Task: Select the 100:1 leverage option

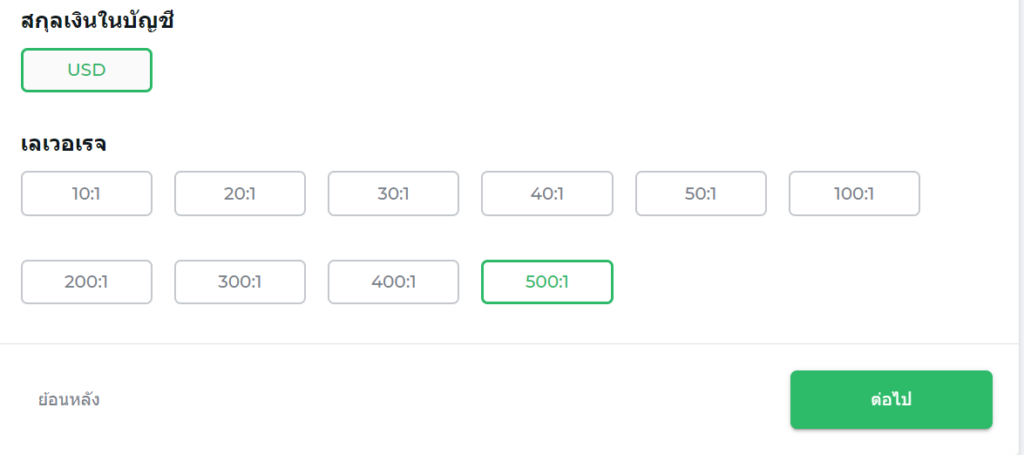Action: 854,194
